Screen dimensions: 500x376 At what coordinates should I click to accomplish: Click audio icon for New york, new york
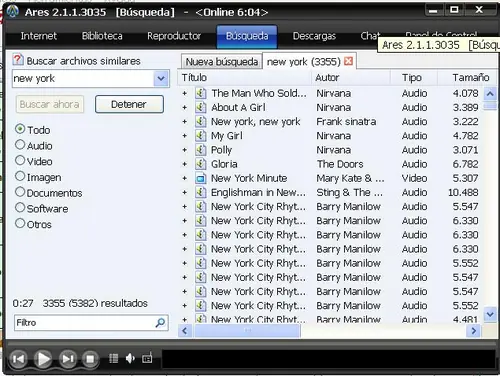(x=201, y=121)
